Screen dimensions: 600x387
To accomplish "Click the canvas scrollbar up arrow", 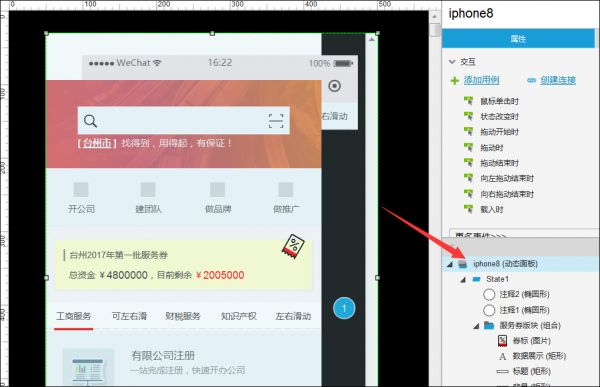I will pos(434,16).
